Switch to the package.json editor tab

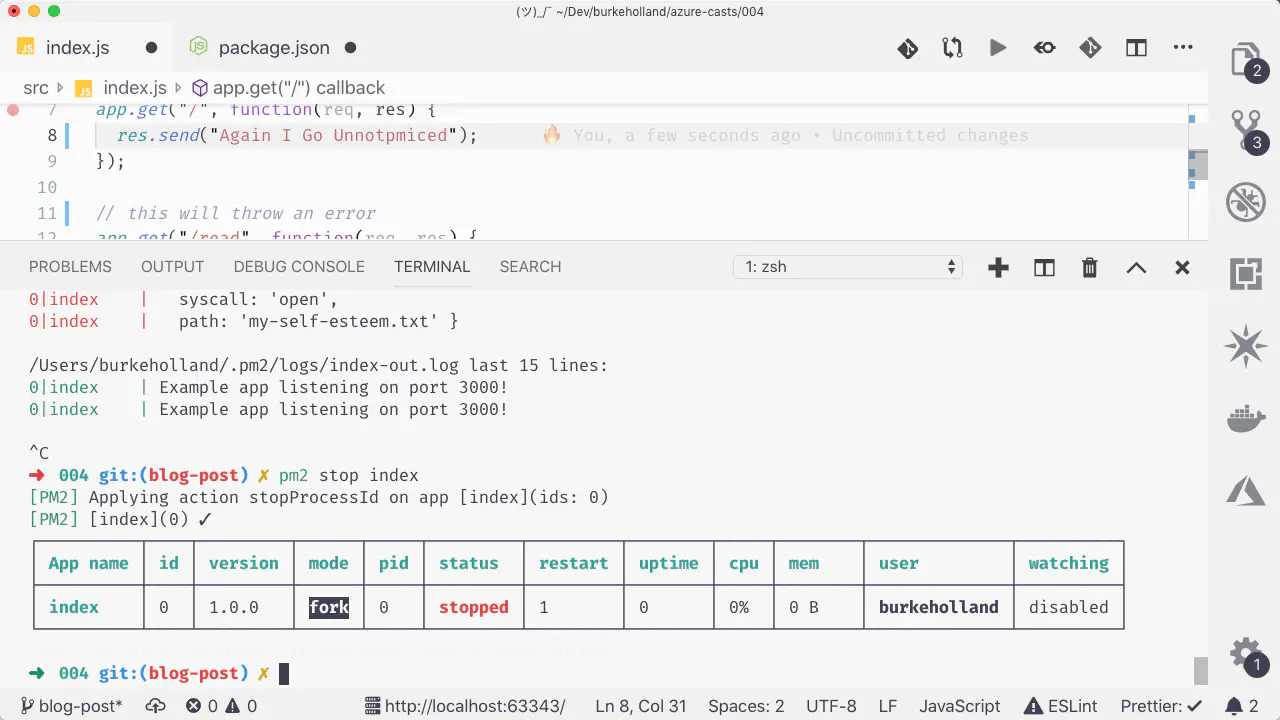(x=274, y=47)
